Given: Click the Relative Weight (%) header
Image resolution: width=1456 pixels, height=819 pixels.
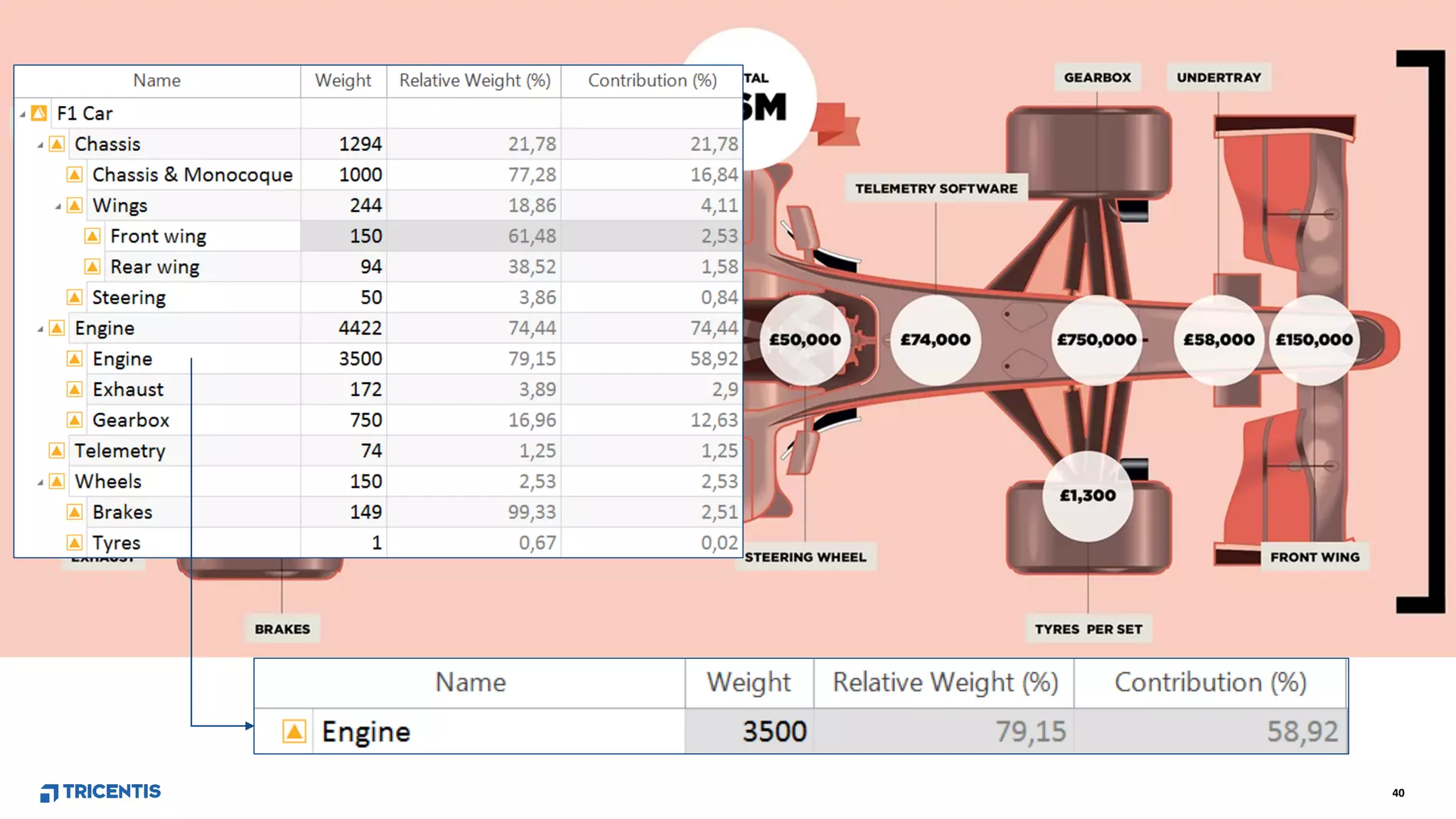Looking at the screenshot, I should click(x=474, y=80).
